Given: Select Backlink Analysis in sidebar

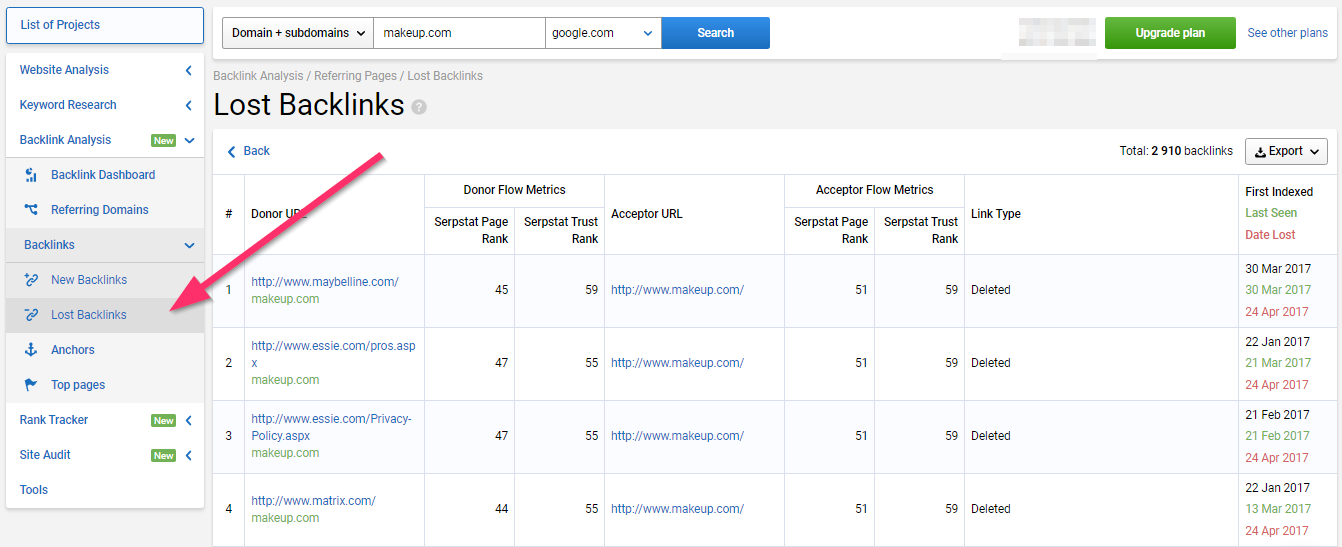Looking at the screenshot, I should [65, 140].
